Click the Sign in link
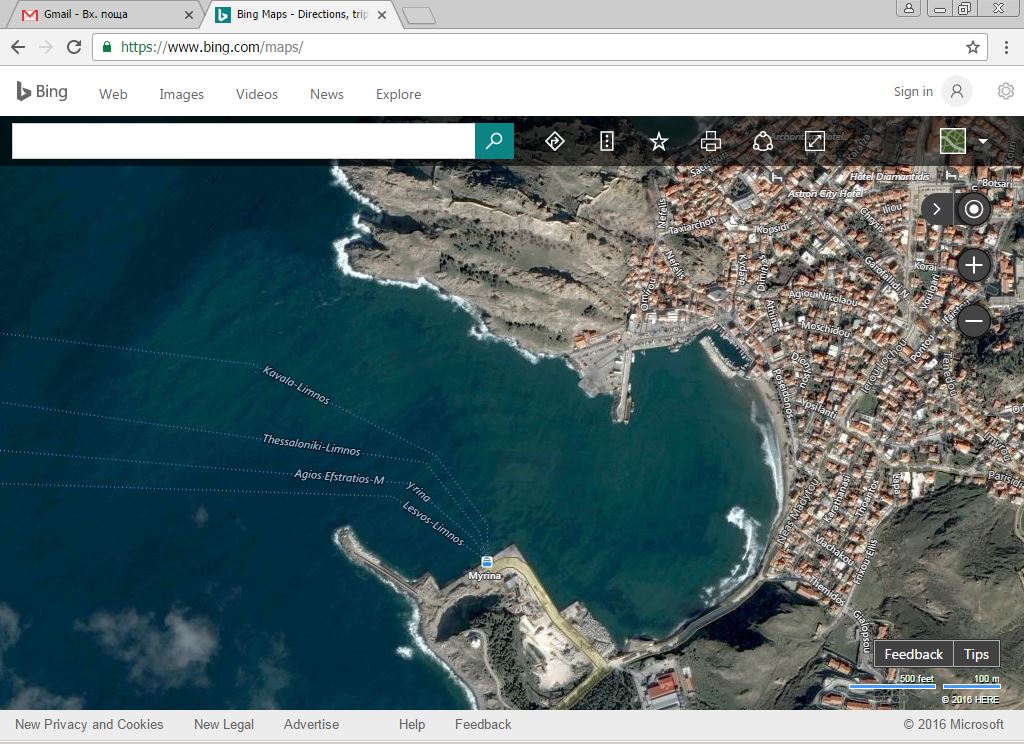Image resolution: width=1024 pixels, height=744 pixels. pos(913,92)
